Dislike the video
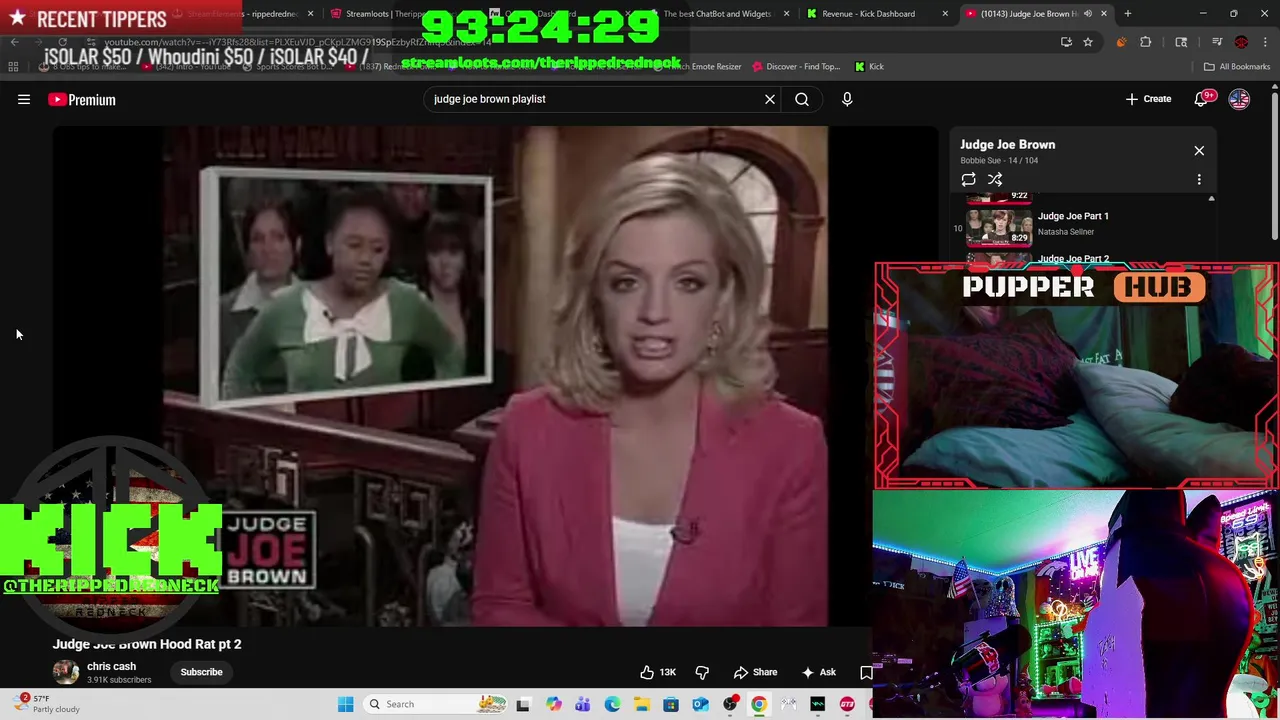 [x=702, y=672]
